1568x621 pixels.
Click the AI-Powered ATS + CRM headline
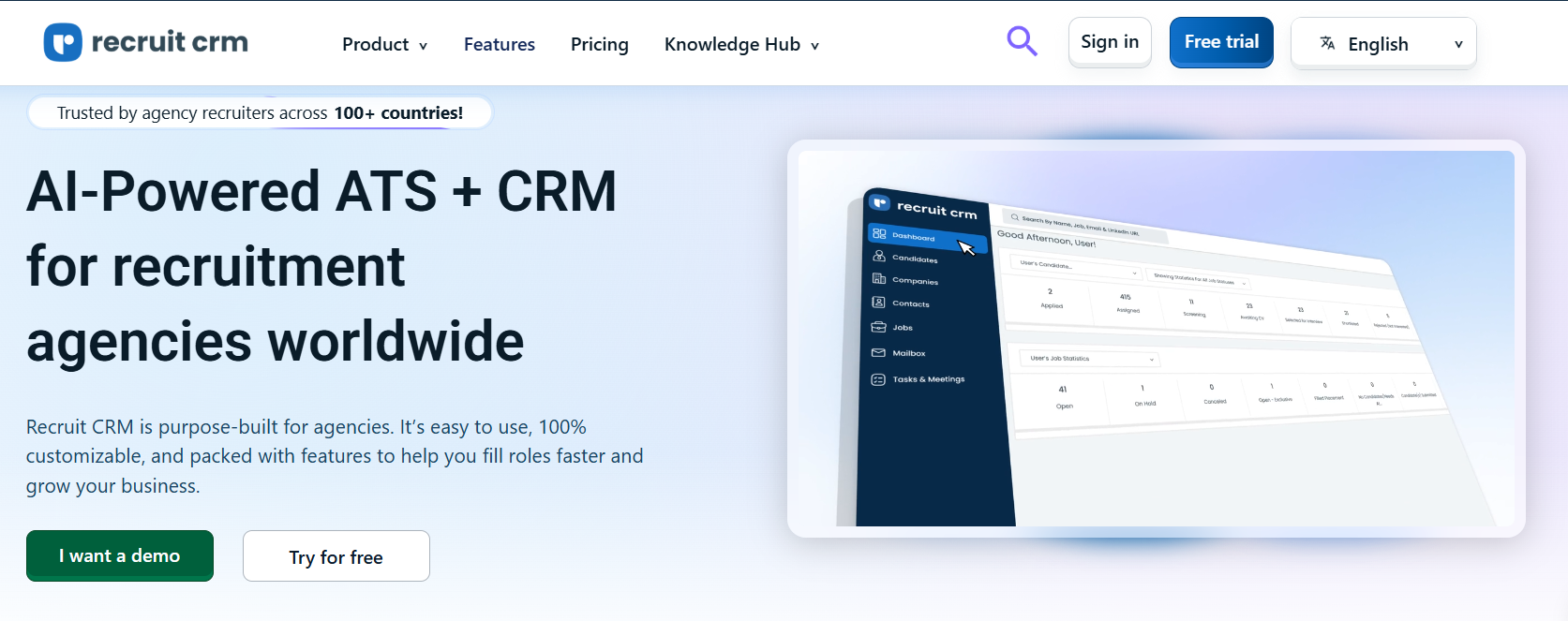click(x=322, y=266)
